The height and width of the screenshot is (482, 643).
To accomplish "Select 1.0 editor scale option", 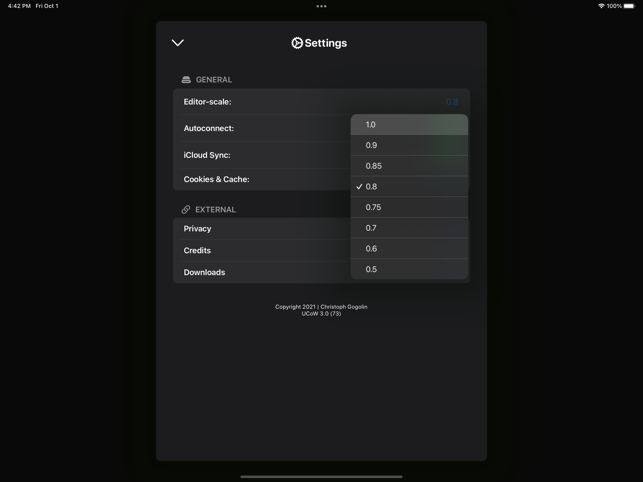I will (x=409, y=125).
